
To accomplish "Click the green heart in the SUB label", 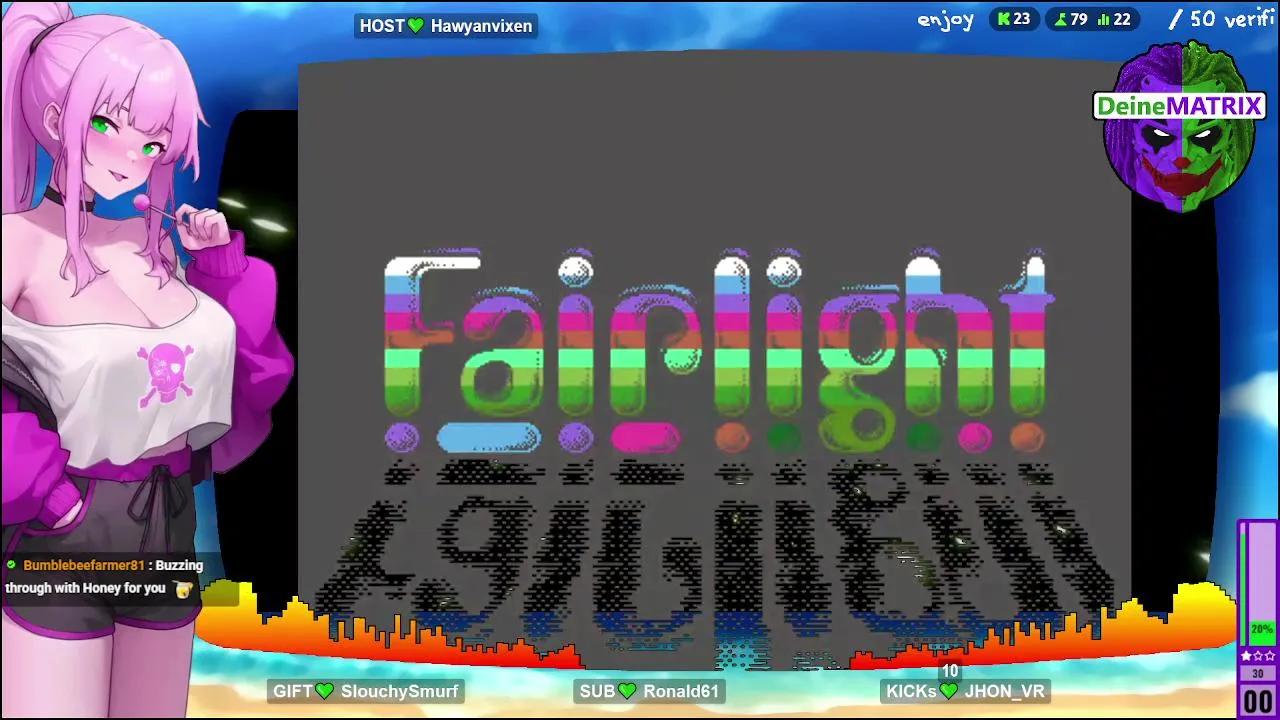I will coord(627,691).
